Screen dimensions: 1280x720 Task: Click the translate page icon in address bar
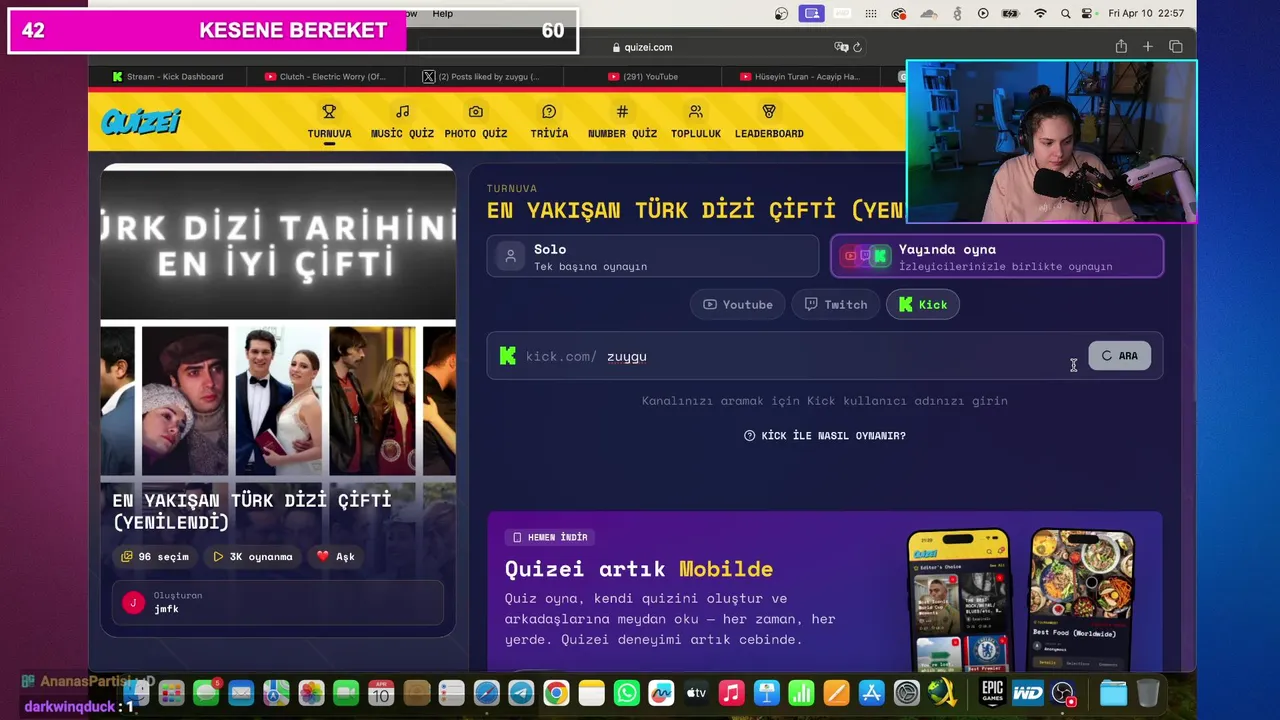842,47
